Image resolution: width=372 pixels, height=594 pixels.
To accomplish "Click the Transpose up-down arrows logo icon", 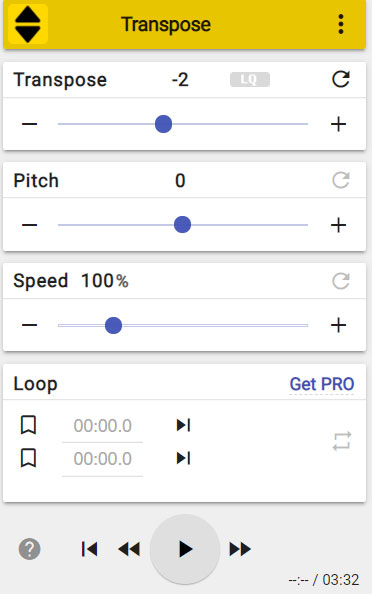I will (28, 24).
